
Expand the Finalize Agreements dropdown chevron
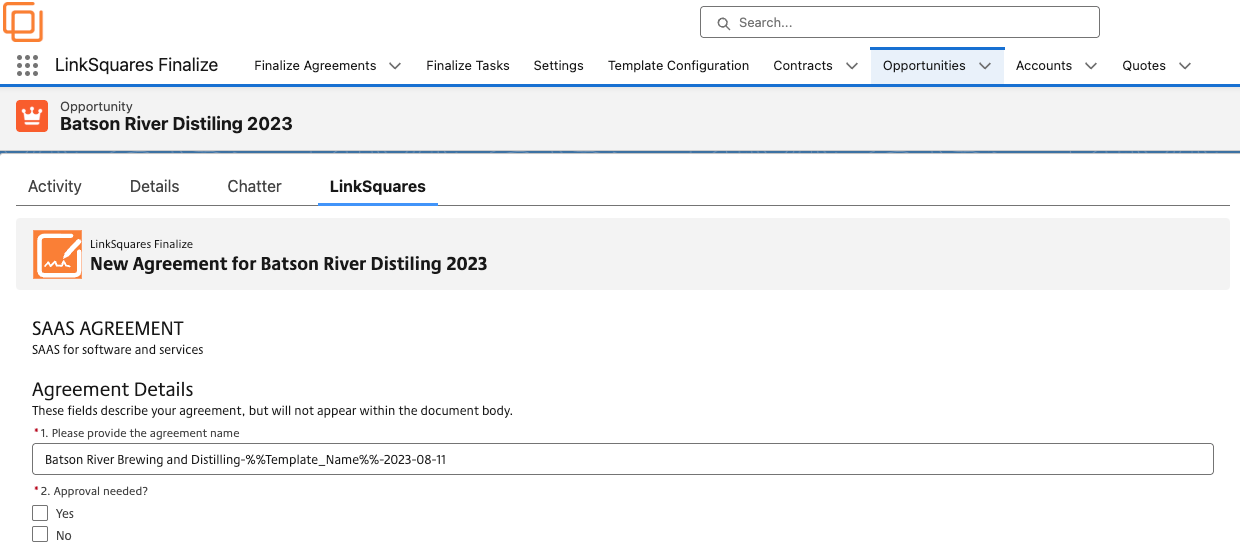[395, 66]
